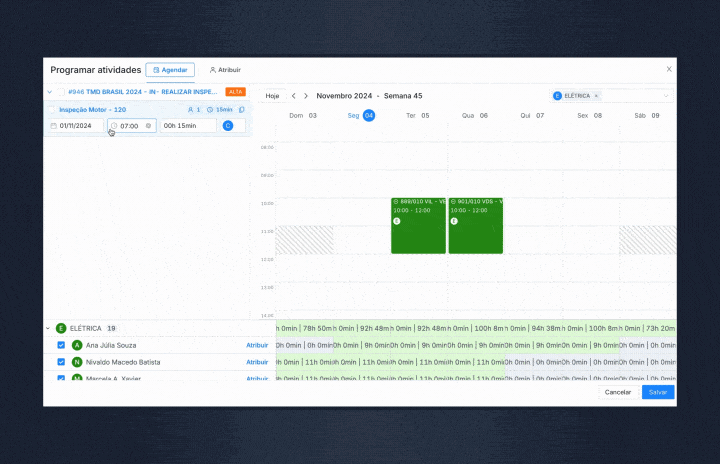
Task: Uncheck Nivaldo Macedo Batista checkbox
Action: (x=61, y=362)
